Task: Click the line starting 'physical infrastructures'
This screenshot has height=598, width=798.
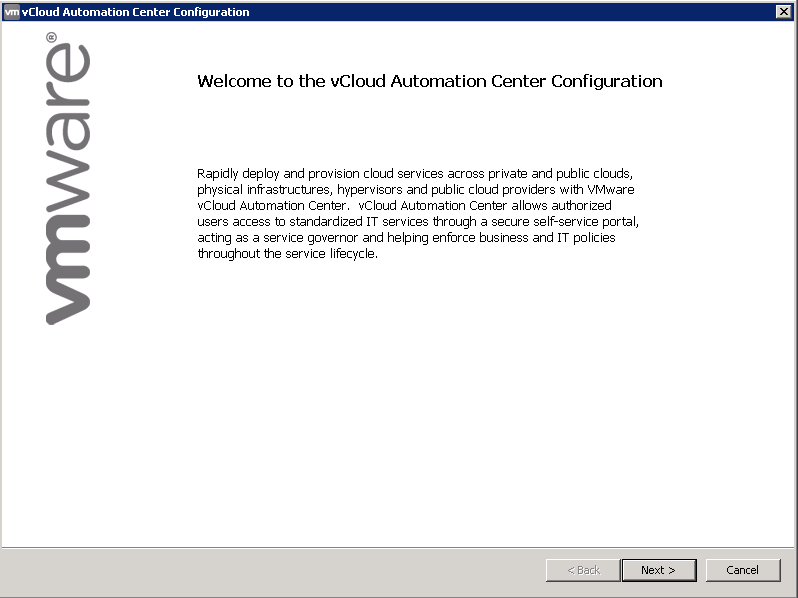Action: [416, 189]
